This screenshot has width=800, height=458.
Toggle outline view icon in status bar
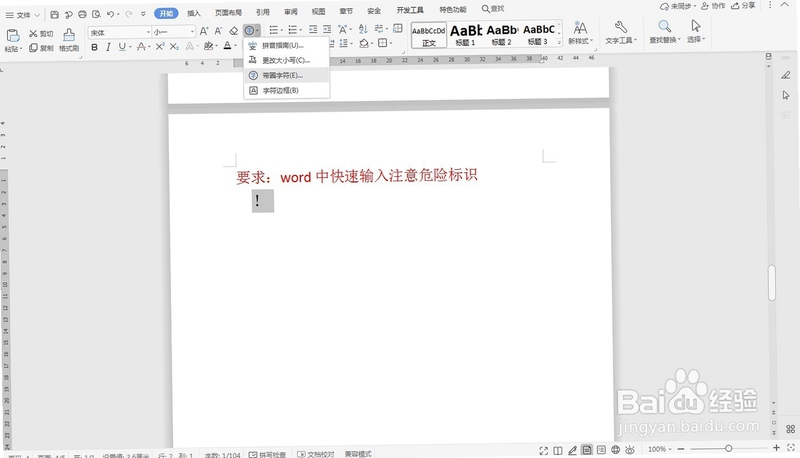tap(602, 450)
